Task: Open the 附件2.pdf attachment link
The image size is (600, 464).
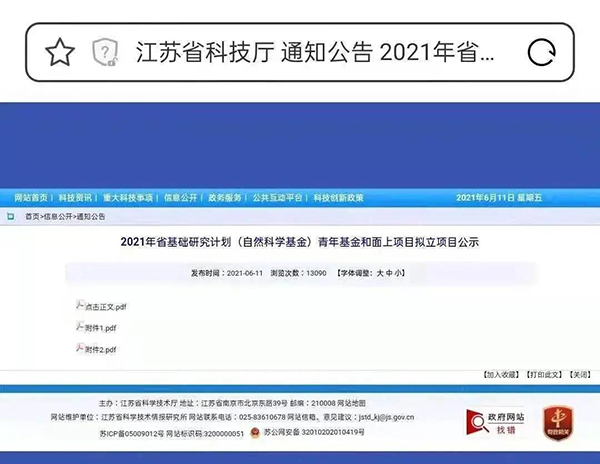Action: pos(101,349)
